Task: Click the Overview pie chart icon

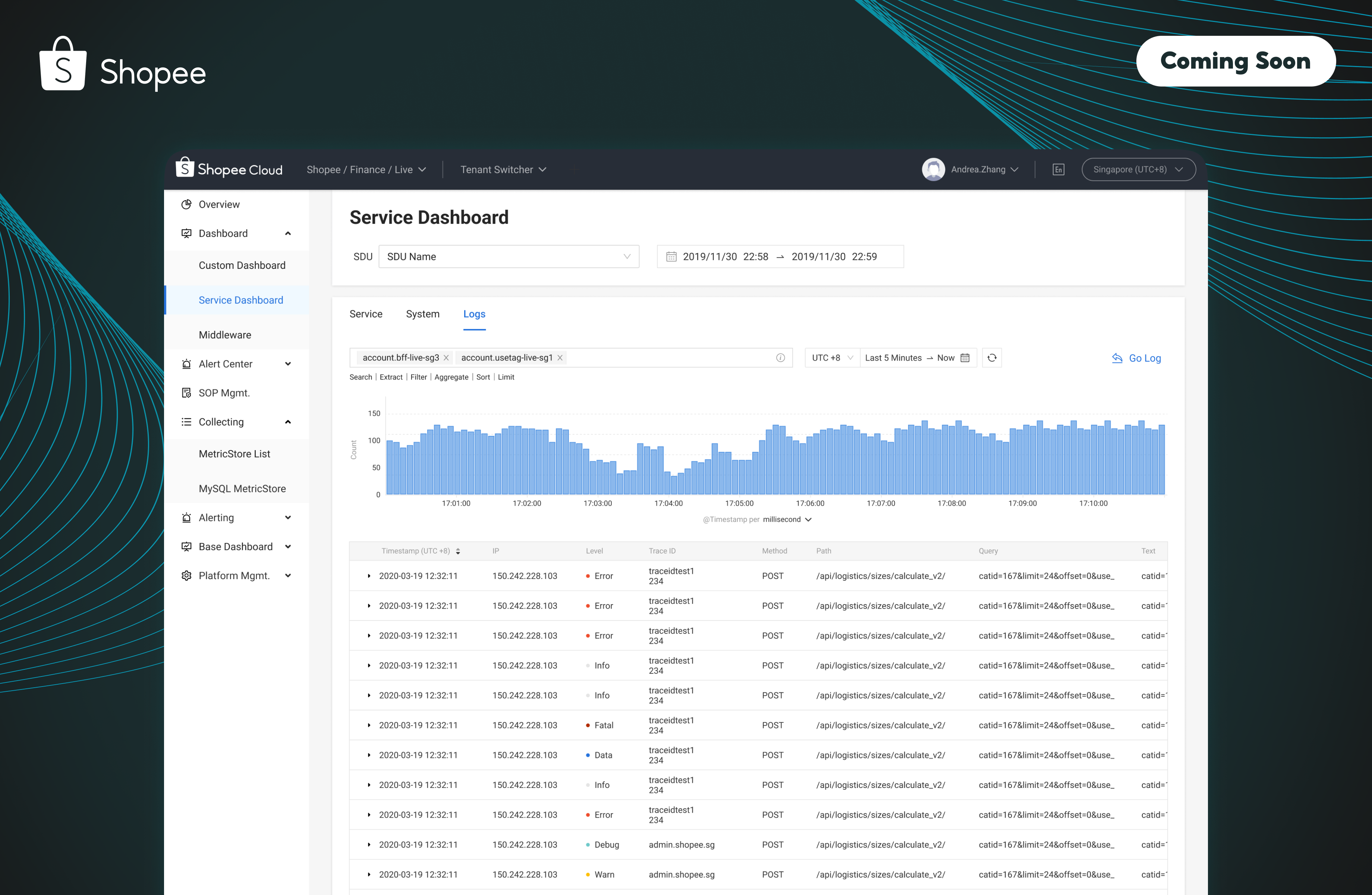Action: pyautogui.click(x=186, y=204)
